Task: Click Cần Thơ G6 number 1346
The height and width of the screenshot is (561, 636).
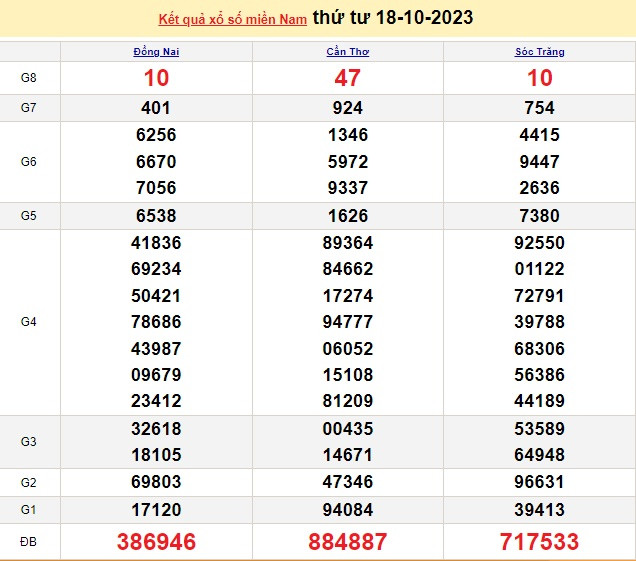Action: click(x=348, y=135)
